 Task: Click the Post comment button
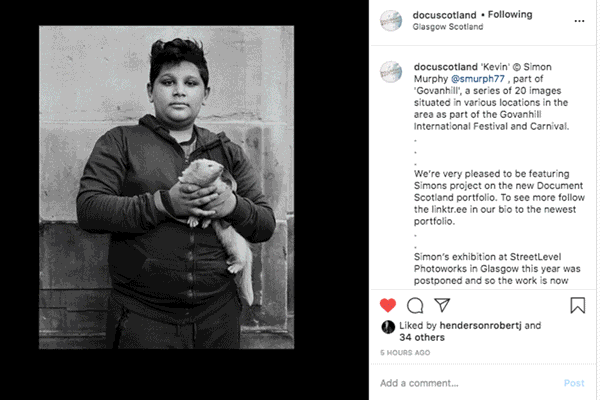574,383
